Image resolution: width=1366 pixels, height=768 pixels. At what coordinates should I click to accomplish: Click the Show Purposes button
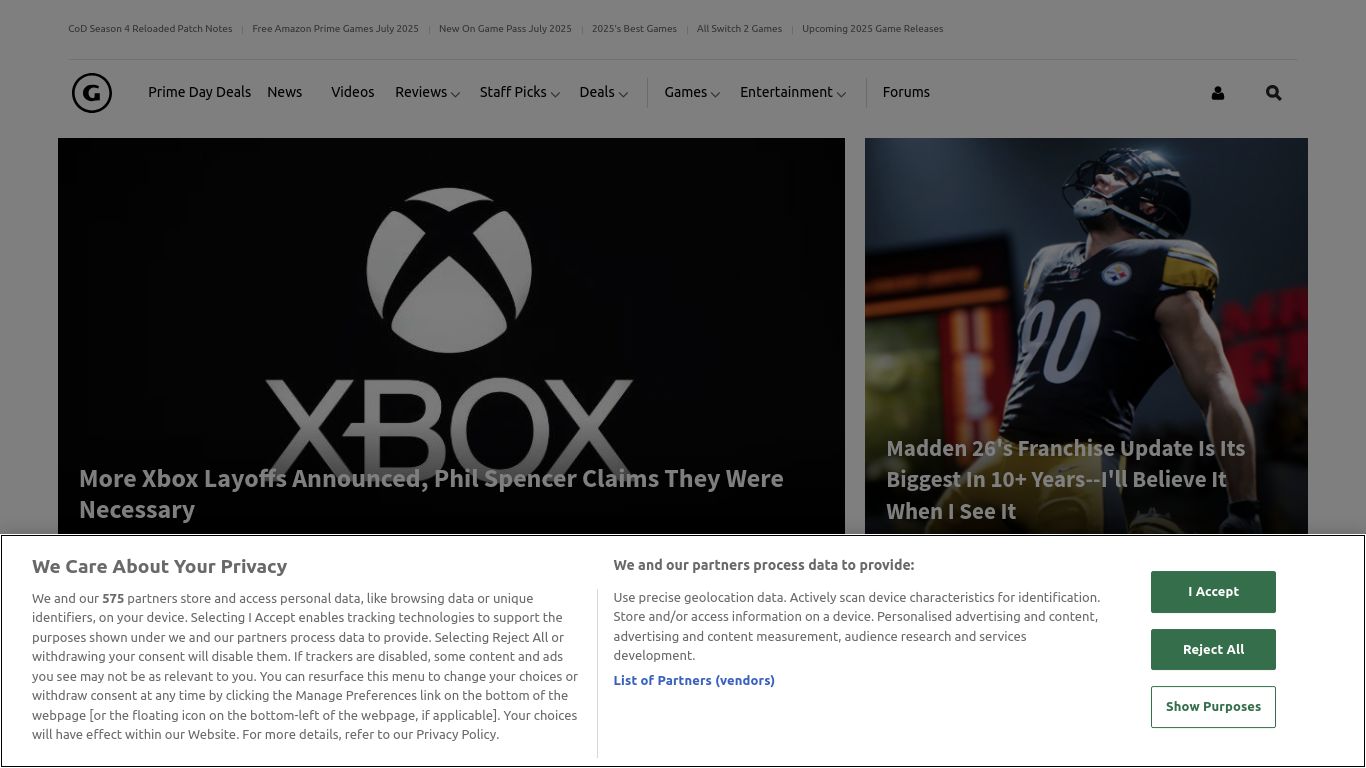pos(1213,707)
